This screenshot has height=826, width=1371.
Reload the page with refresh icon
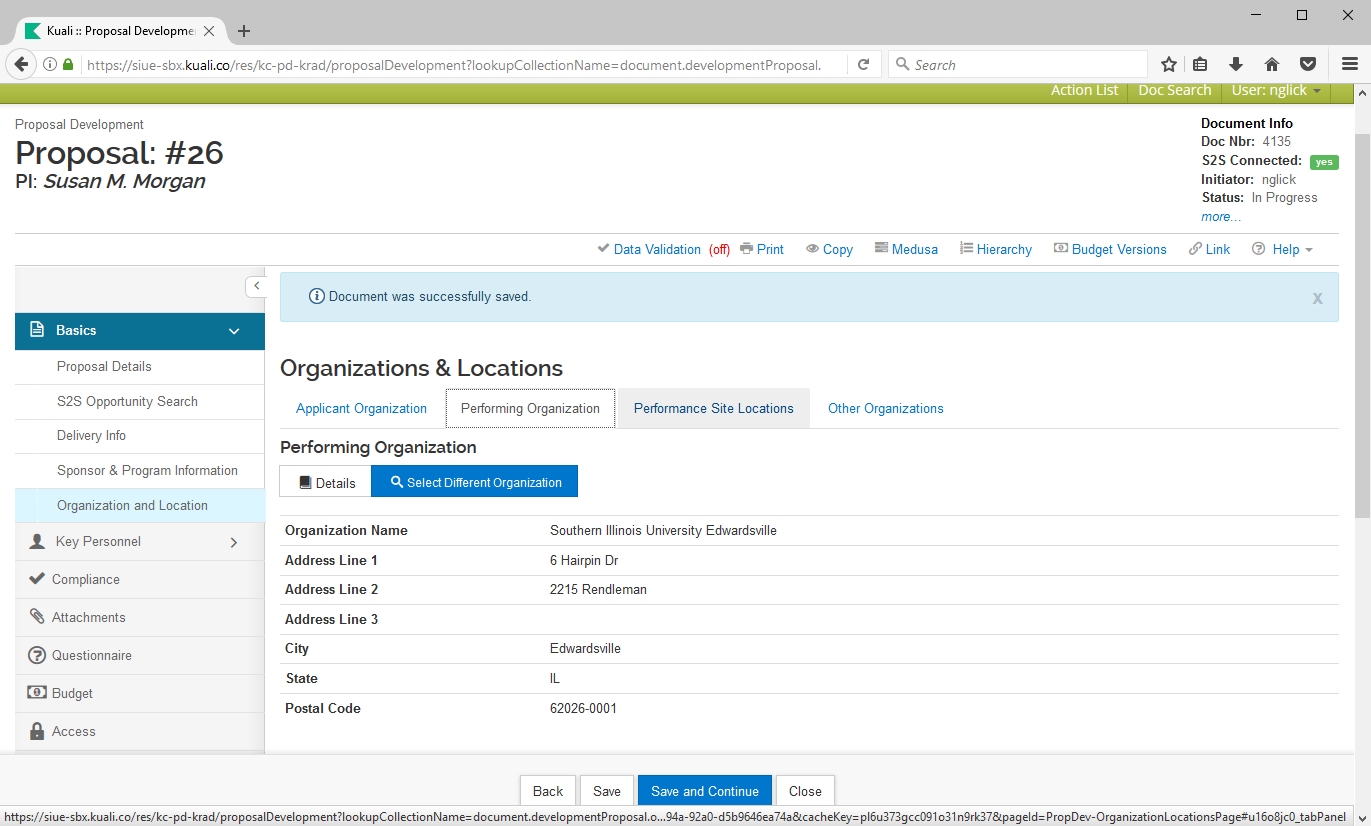coord(863,65)
